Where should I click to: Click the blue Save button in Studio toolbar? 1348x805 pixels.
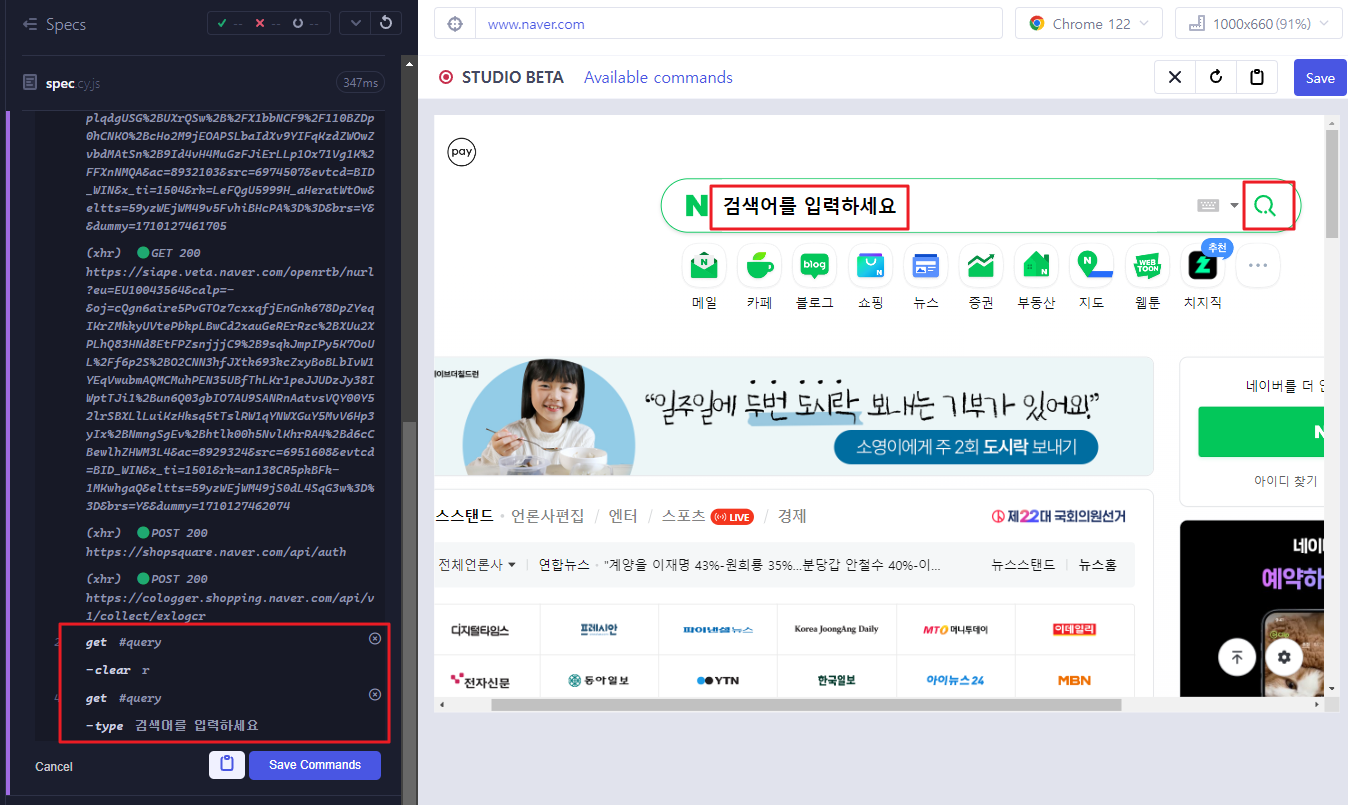tap(1320, 78)
